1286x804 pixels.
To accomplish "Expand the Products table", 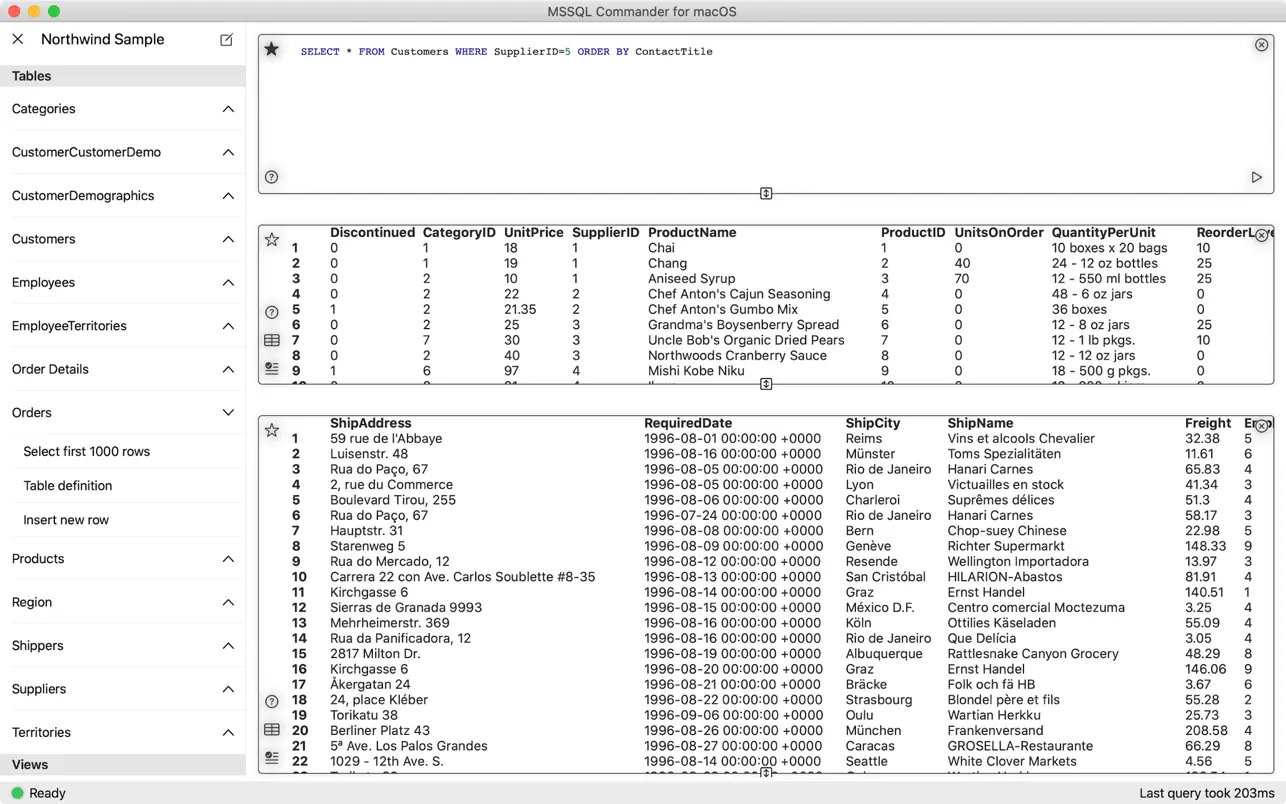I will (228, 558).
